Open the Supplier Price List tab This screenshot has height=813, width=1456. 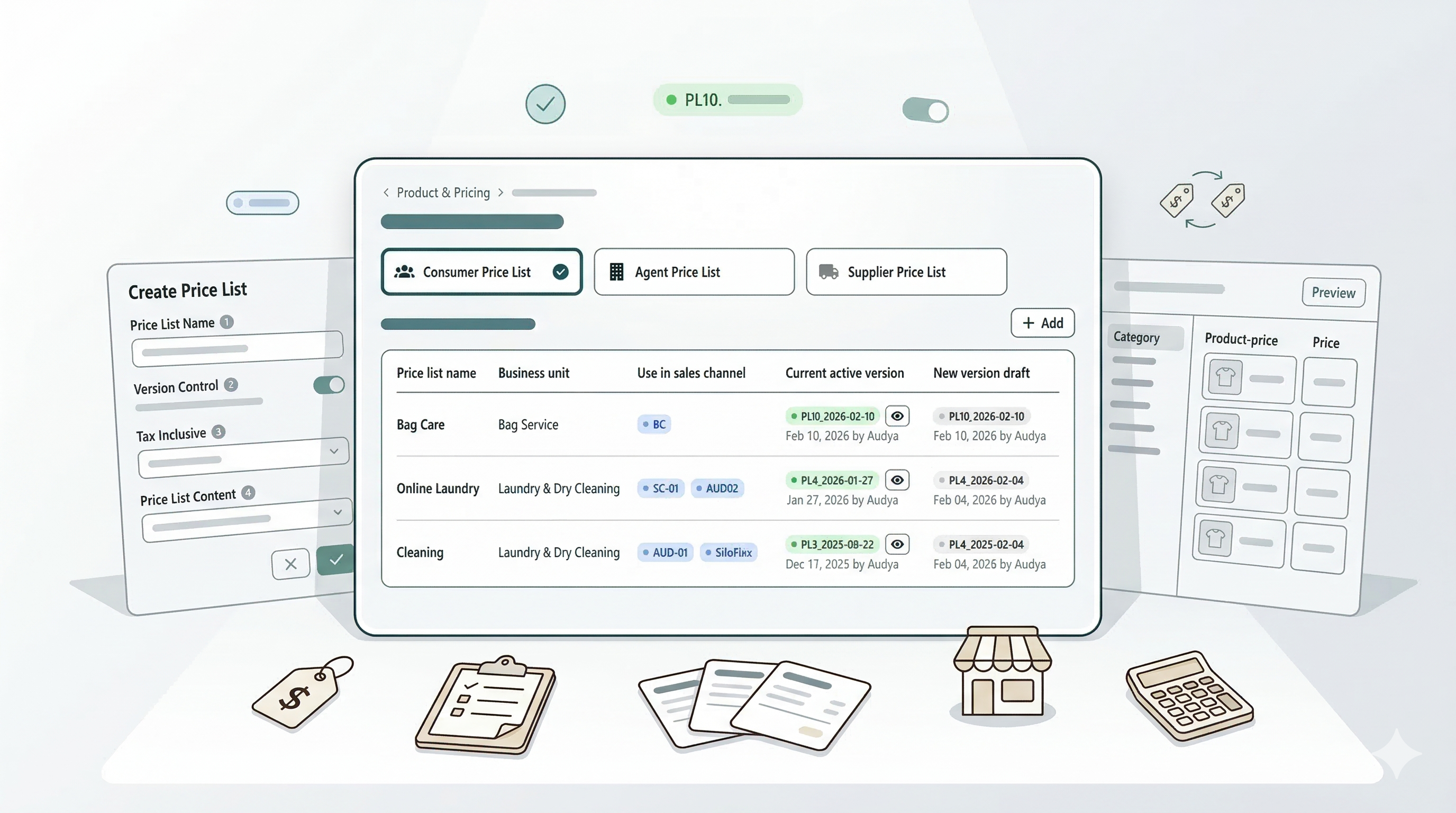(907, 272)
